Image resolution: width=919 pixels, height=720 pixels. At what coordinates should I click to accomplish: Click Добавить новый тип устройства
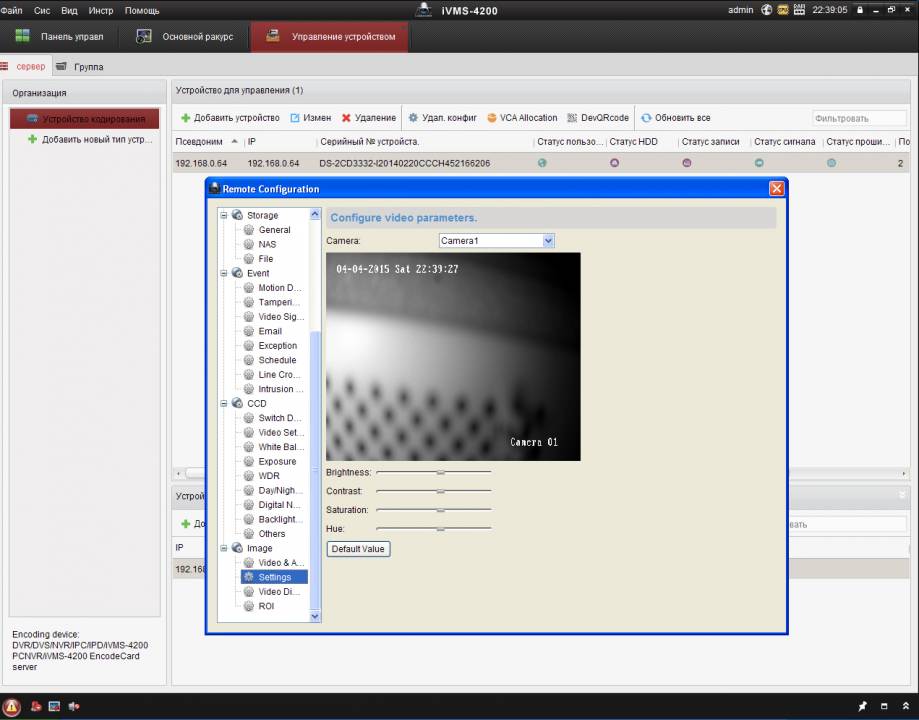click(90, 140)
